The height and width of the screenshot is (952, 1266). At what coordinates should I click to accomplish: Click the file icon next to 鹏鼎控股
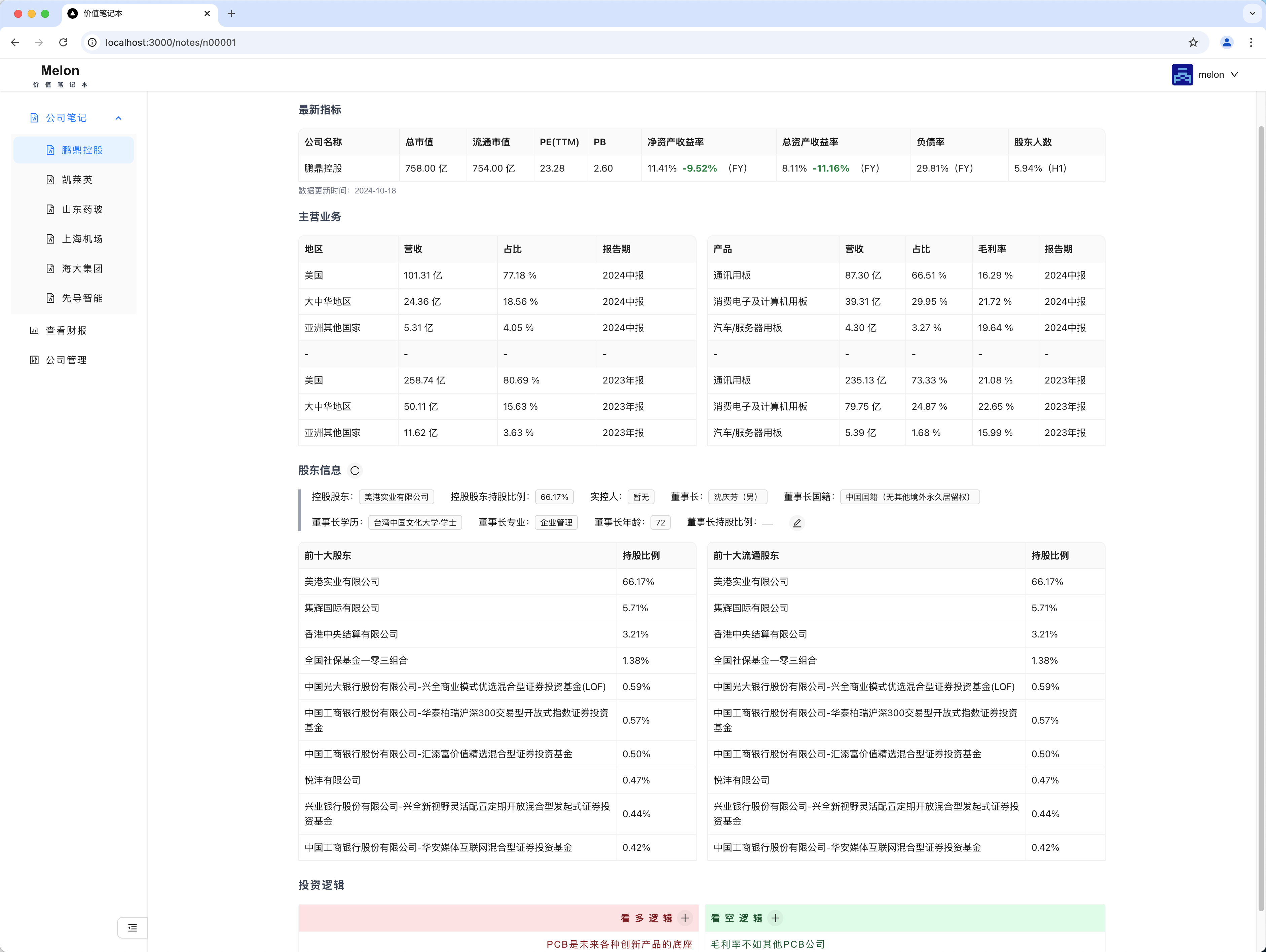point(50,150)
